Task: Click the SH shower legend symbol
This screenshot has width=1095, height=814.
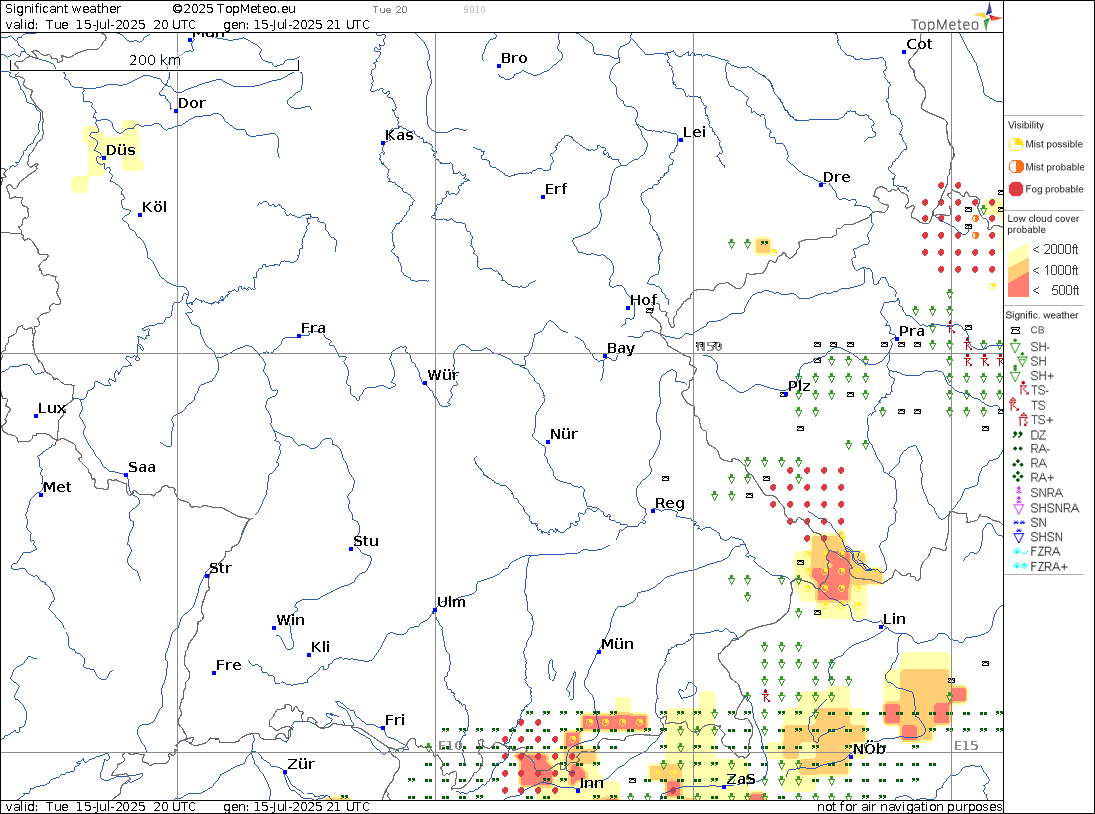Action: (1022, 361)
